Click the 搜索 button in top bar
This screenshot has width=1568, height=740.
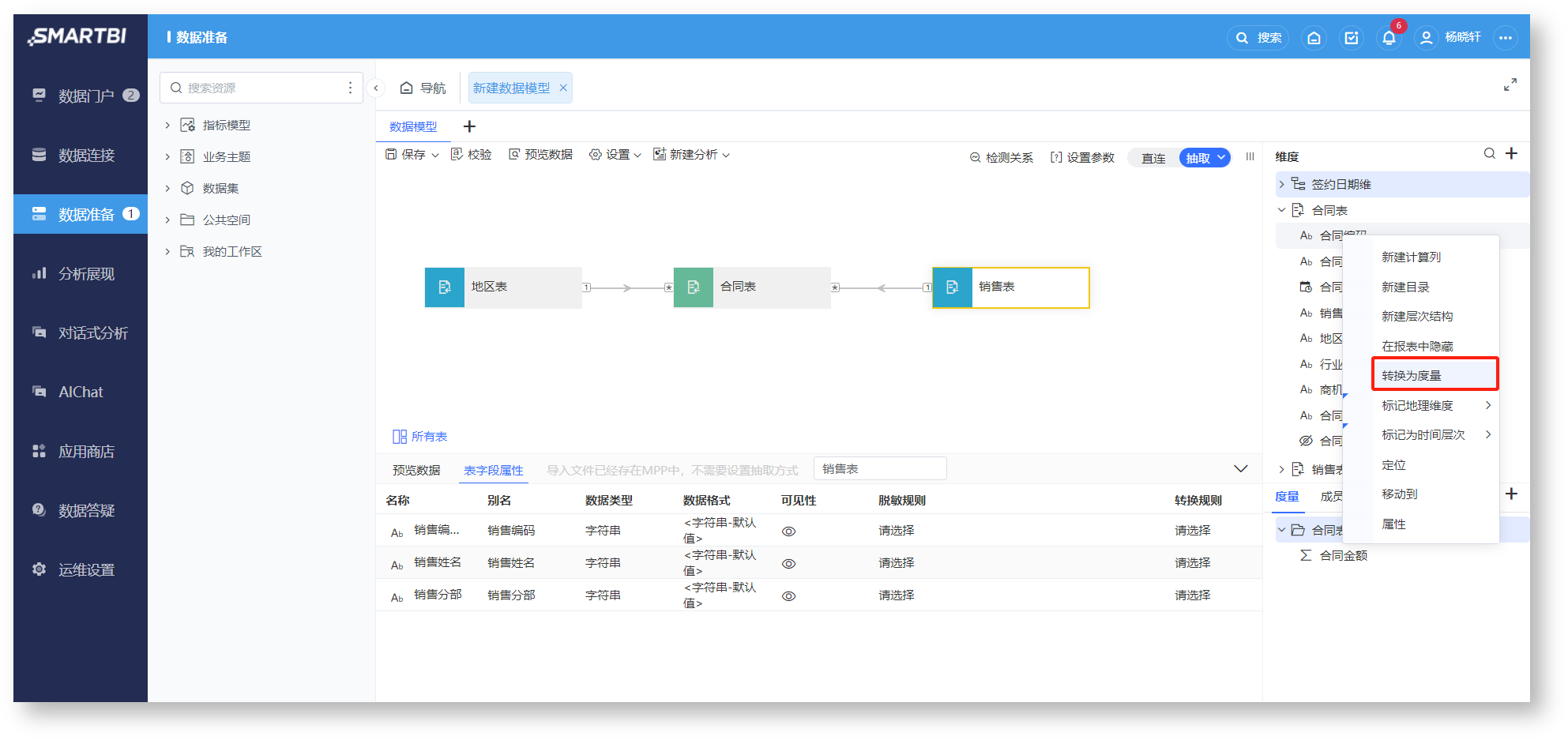tap(1258, 38)
